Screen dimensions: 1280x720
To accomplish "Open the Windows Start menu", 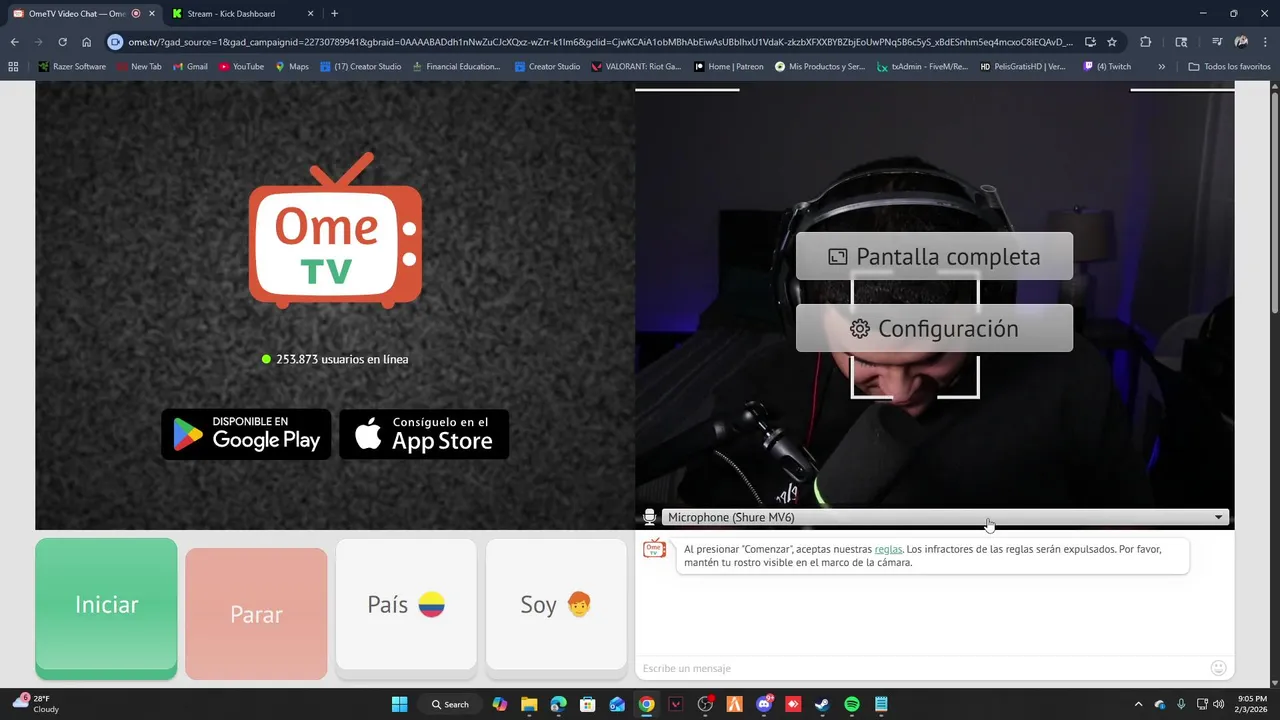I will (x=400, y=704).
